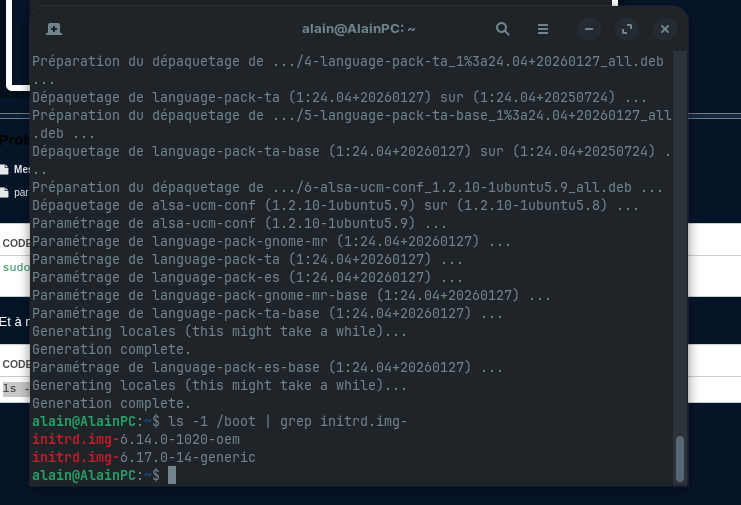Click the ls -1 /boot command line
Viewport: 741px width, 505px height.
[288, 422]
